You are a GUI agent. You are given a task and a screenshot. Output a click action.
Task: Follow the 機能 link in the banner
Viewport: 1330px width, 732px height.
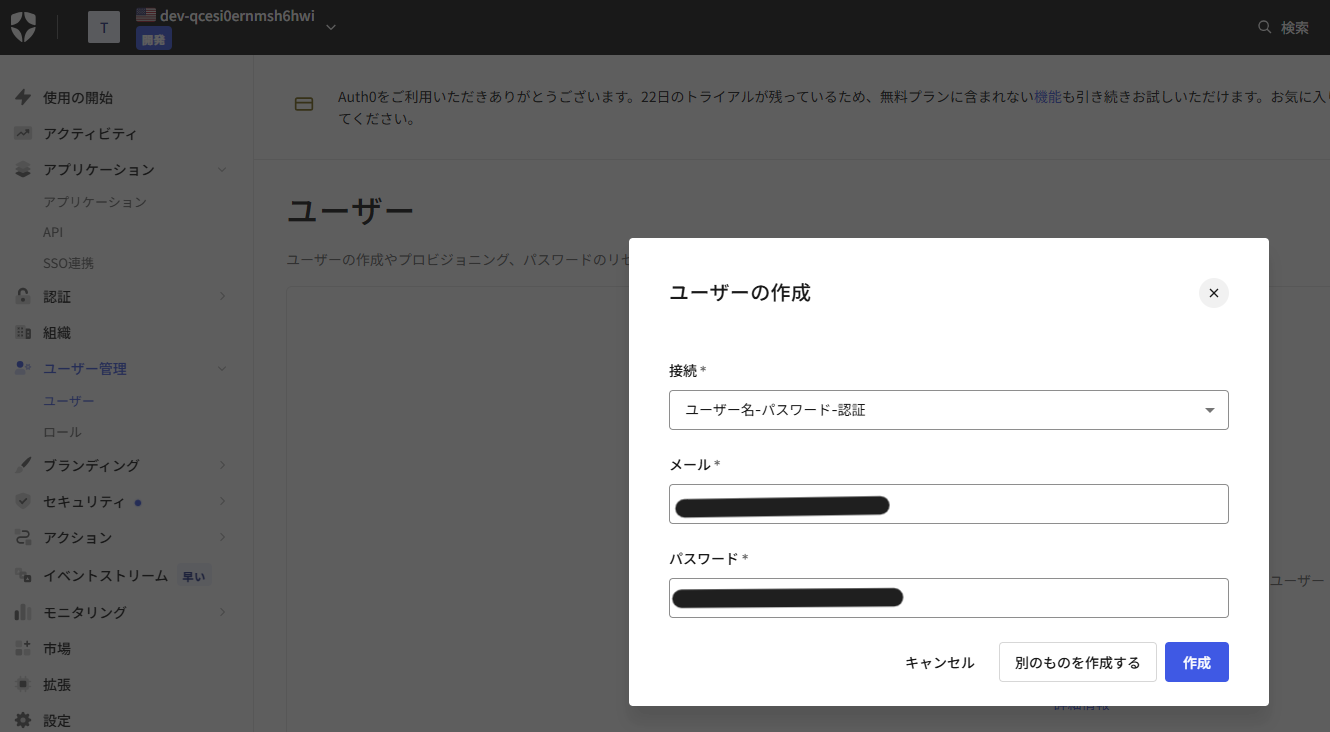click(1048, 98)
